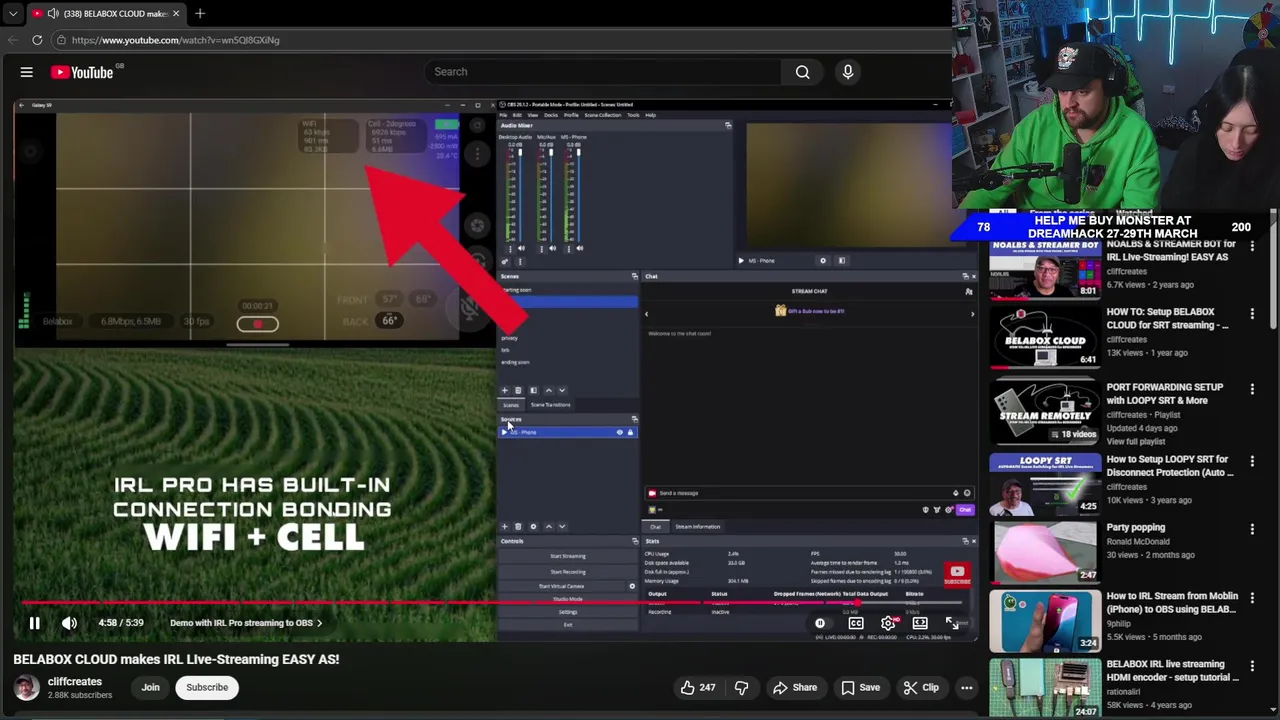The height and width of the screenshot is (720, 1280).
Task: Click the sidebar recommendations scrollbar
Action: click(1274, 267)
